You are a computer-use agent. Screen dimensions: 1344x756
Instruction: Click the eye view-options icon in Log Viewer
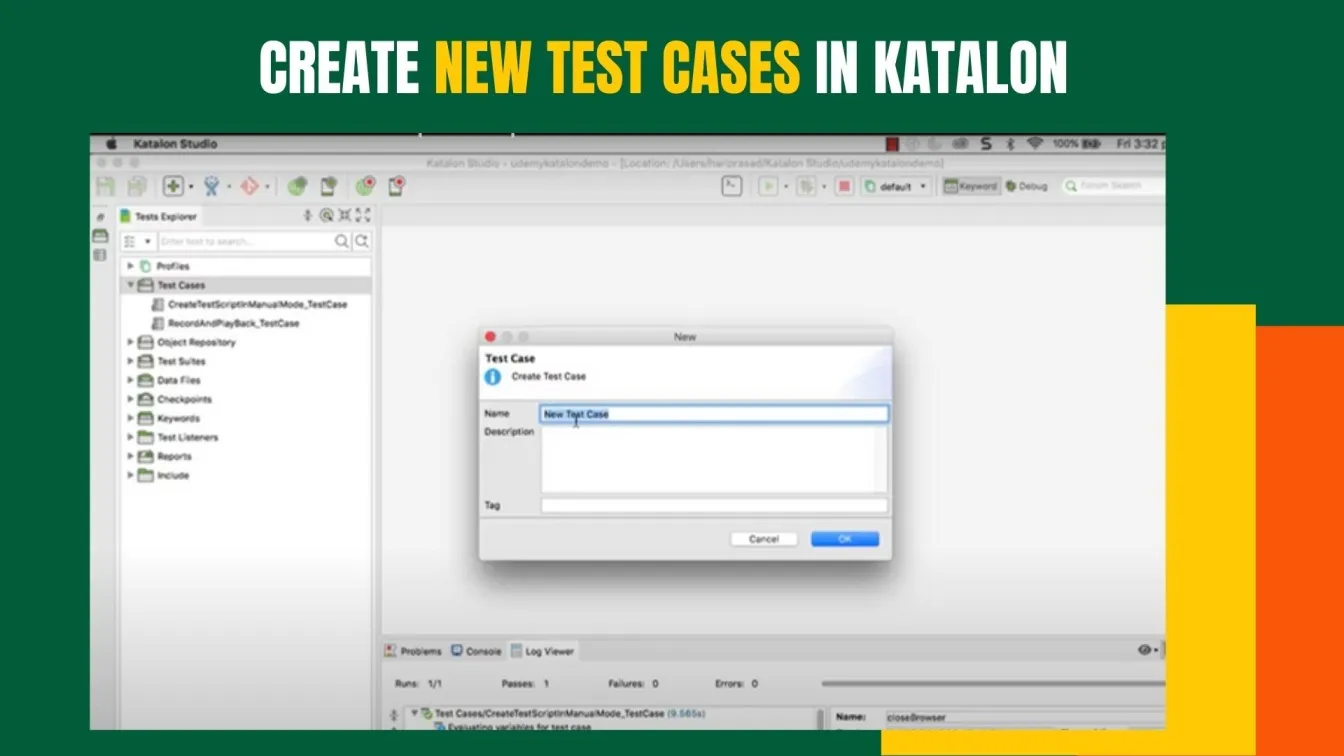(1145, 650)
